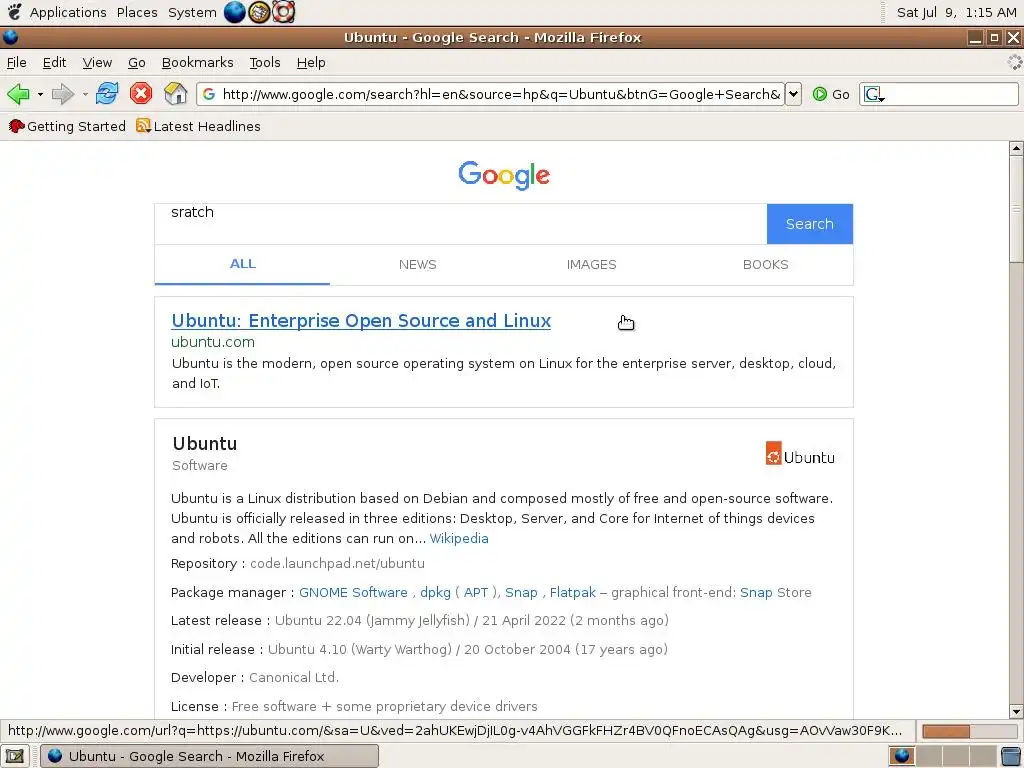1024x768 pixels.
Task: Click the trash icon in bottom panel
Action: click(x=1012, y=756)
